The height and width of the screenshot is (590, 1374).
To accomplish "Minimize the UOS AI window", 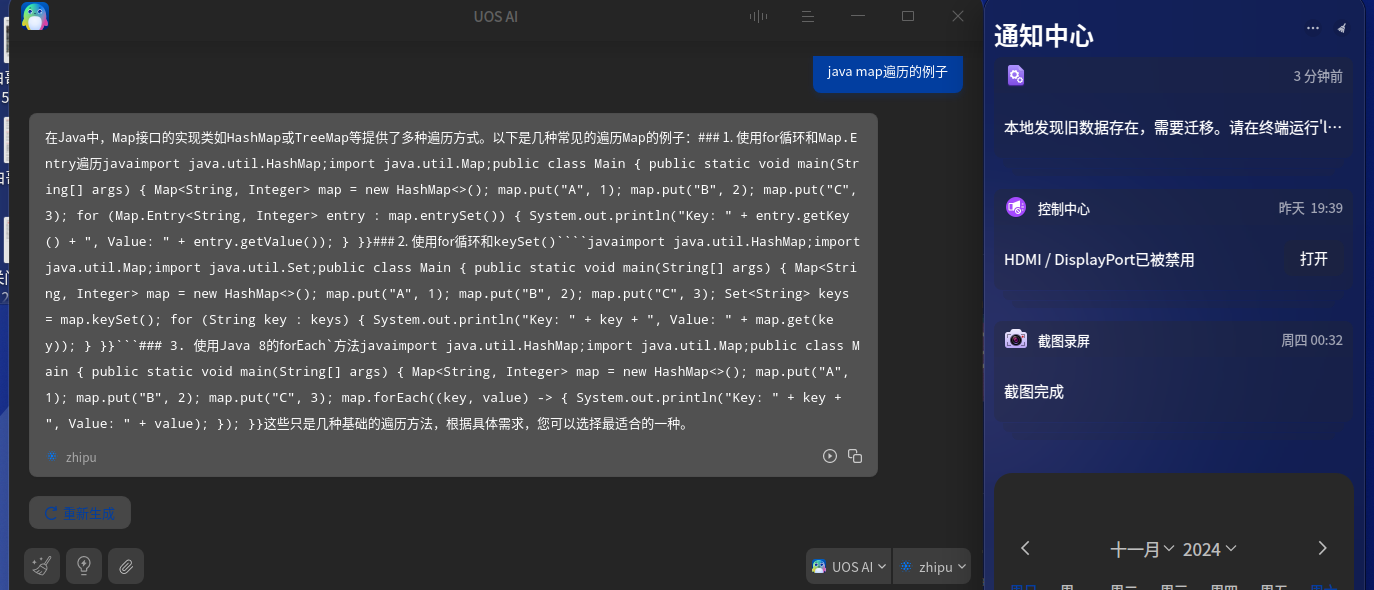I will point(857,16).
